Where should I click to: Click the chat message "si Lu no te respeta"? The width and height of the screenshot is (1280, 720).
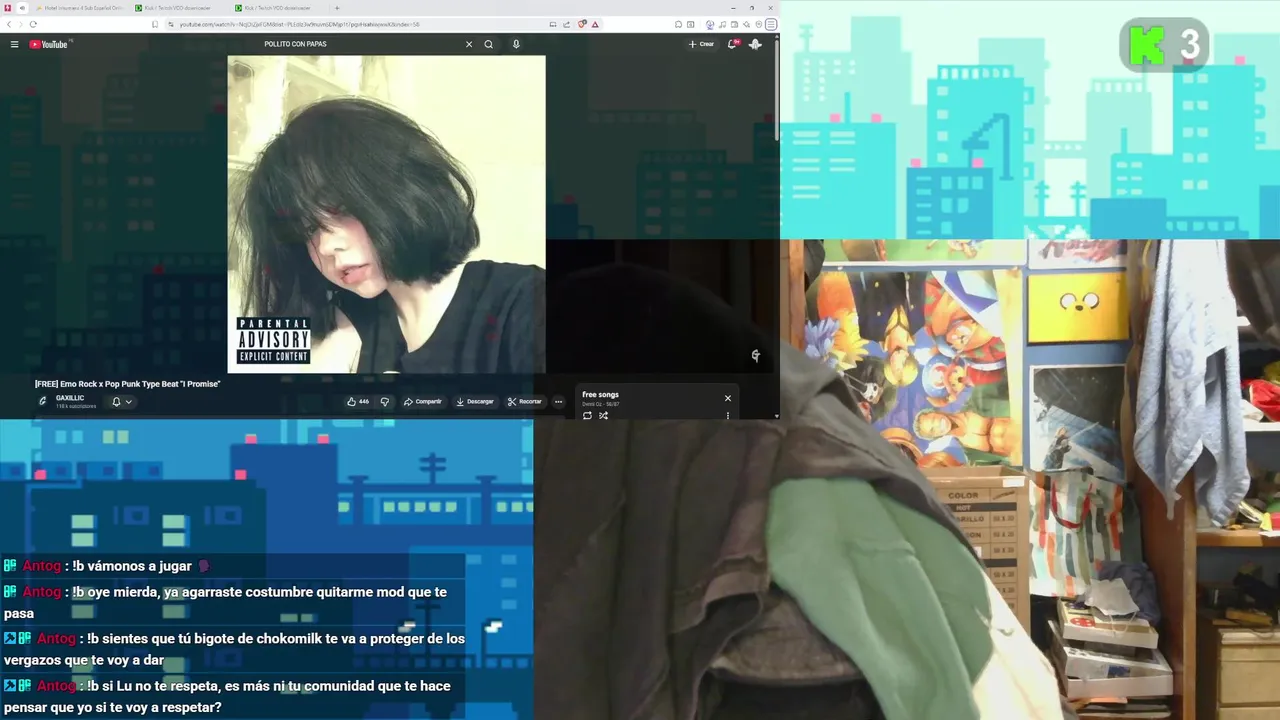click(228, 696)
